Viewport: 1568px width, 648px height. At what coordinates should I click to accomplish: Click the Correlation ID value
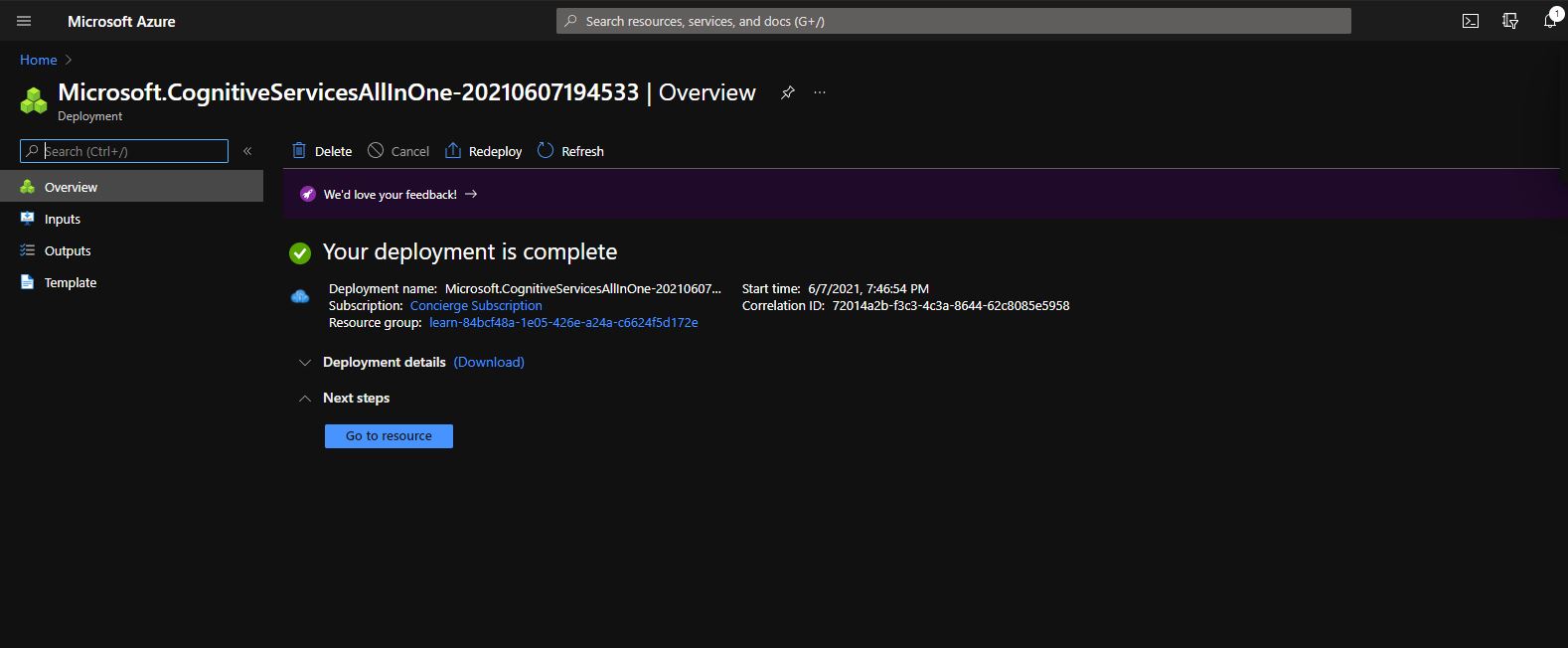tap(951, 306)
